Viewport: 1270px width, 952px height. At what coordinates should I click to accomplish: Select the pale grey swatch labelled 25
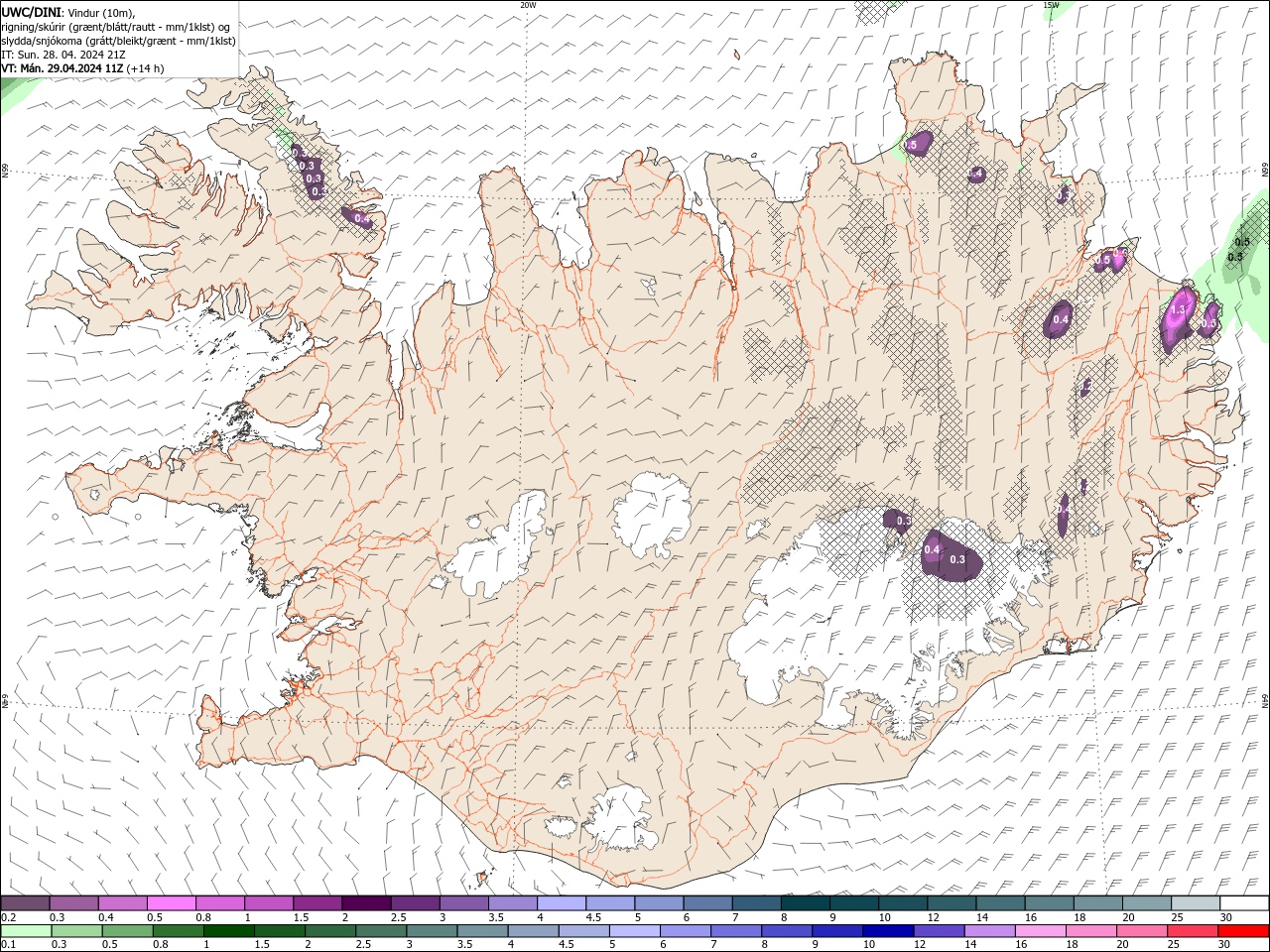click(1196, 903)
